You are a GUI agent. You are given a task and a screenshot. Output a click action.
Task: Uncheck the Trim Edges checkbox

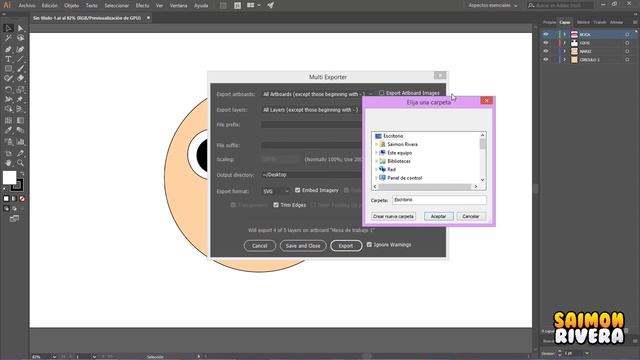(x=276, y=205)
